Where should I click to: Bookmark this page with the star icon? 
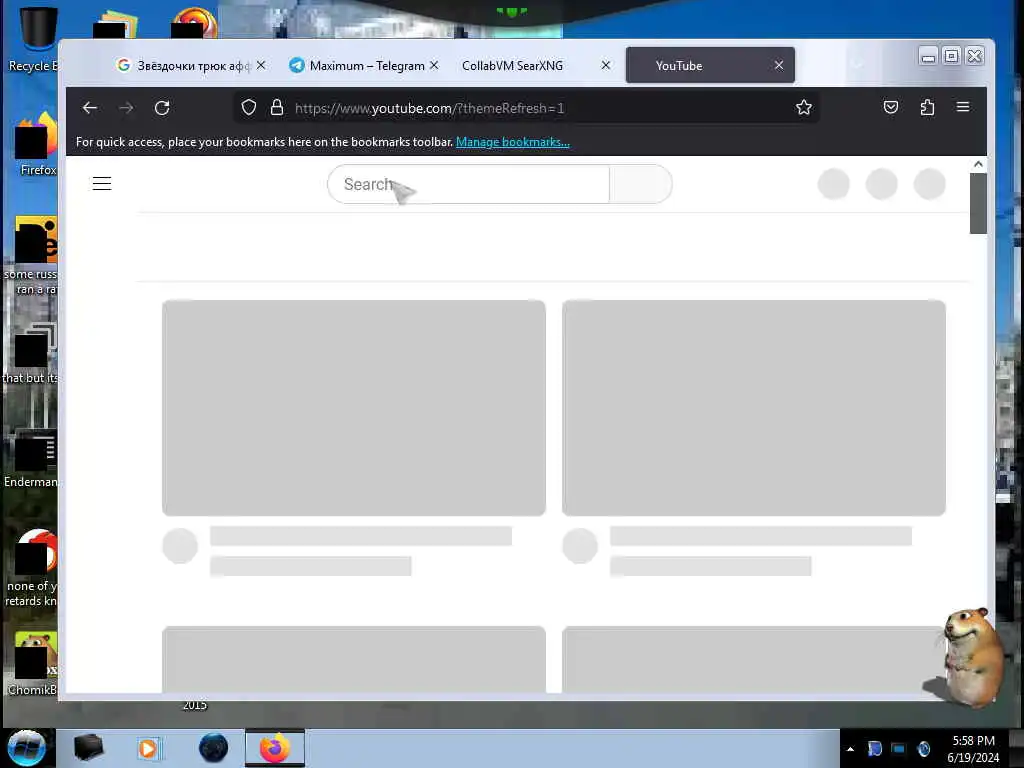(x=804, y=107)
